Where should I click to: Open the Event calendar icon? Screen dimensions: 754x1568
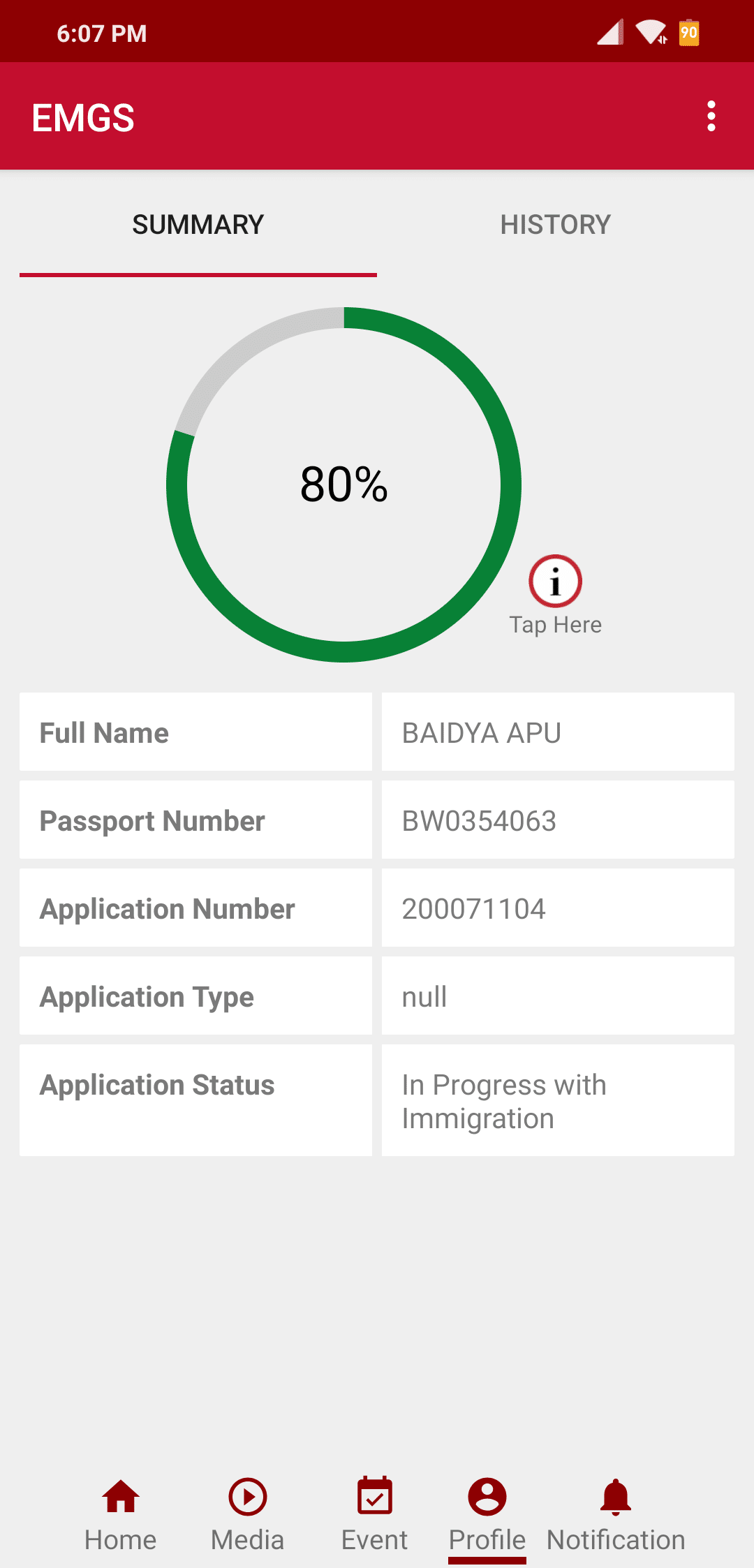pos(375,1497)
